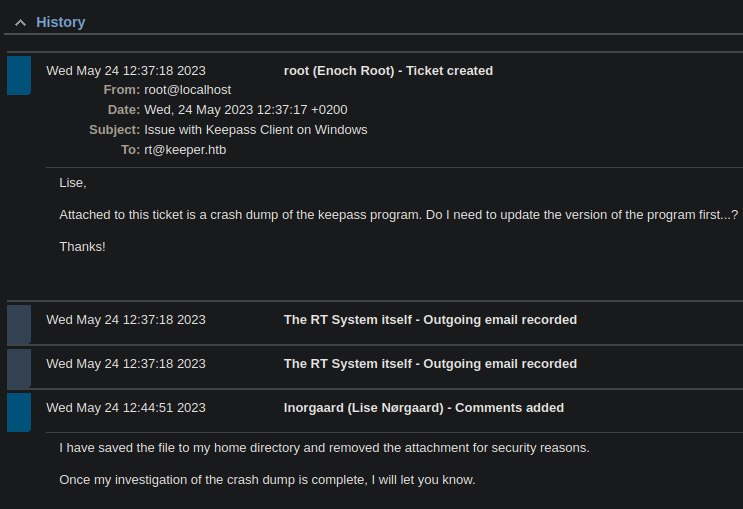The width and height of the screenshot is (743, 509).
Task: Click the crash dump message paragraph
Action: pos(398,215)
